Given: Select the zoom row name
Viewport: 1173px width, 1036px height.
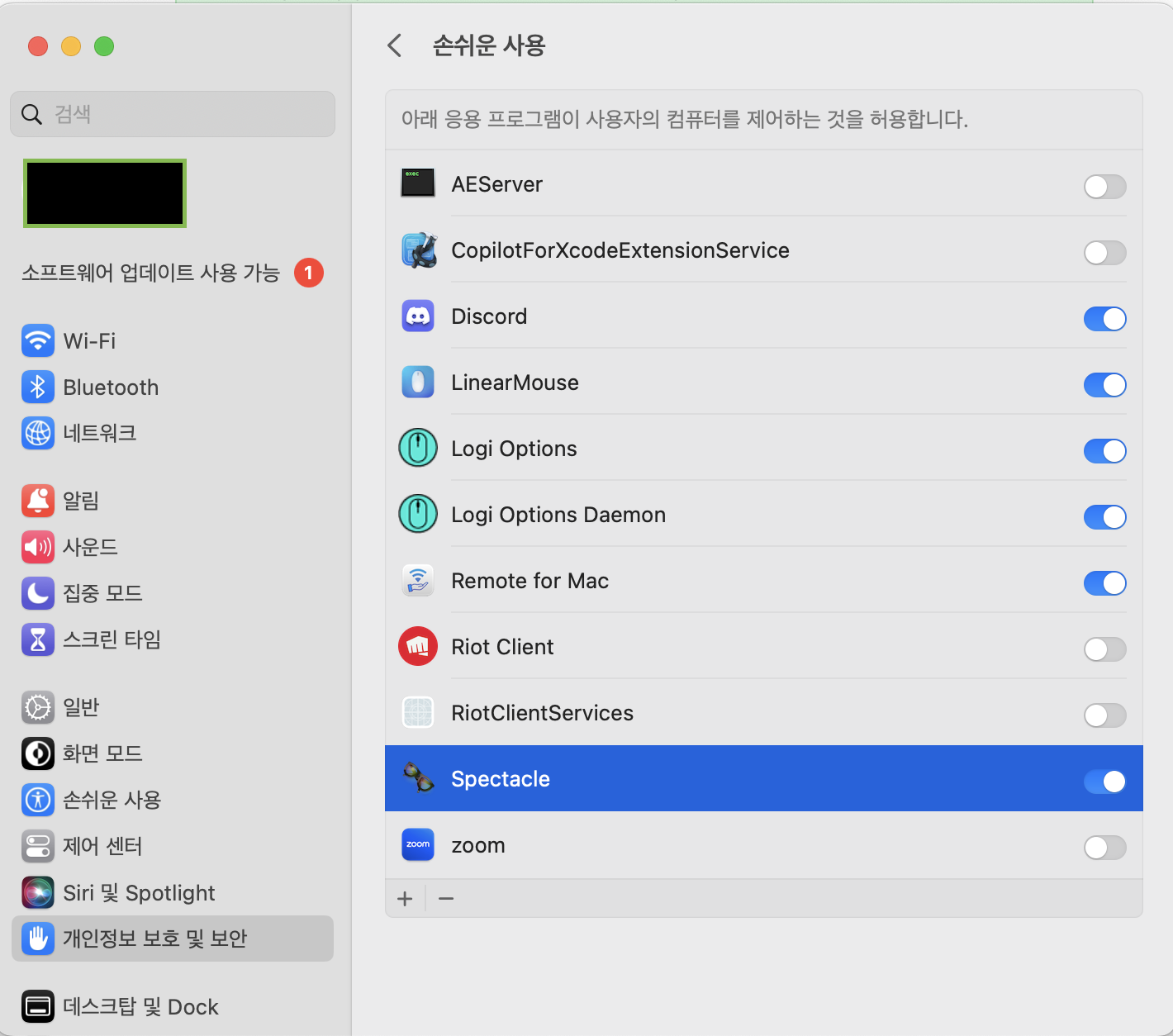Looking at the screenshot, I should [x=478, y=846].
